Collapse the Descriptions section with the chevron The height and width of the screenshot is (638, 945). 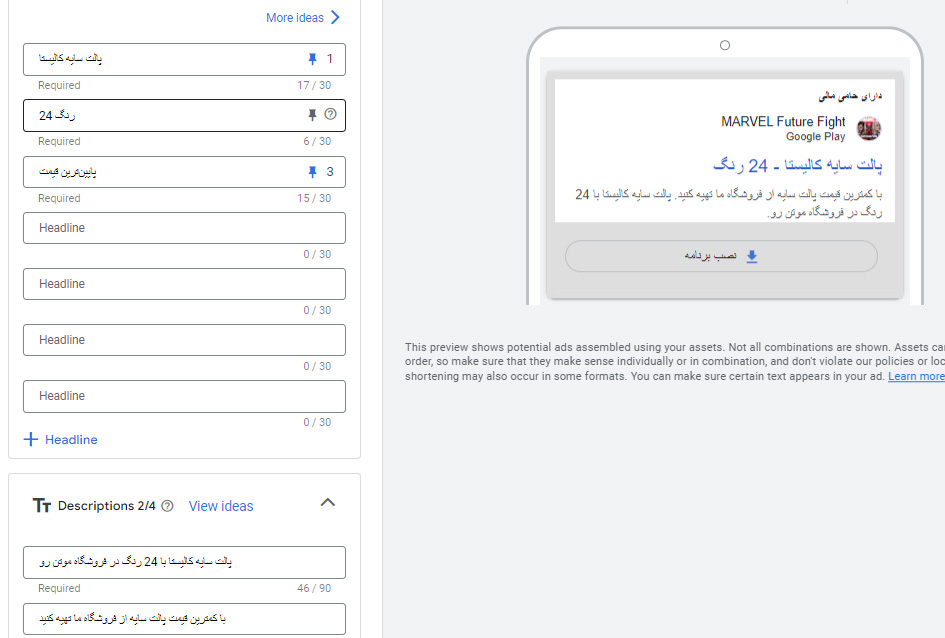tap(328, 502)
